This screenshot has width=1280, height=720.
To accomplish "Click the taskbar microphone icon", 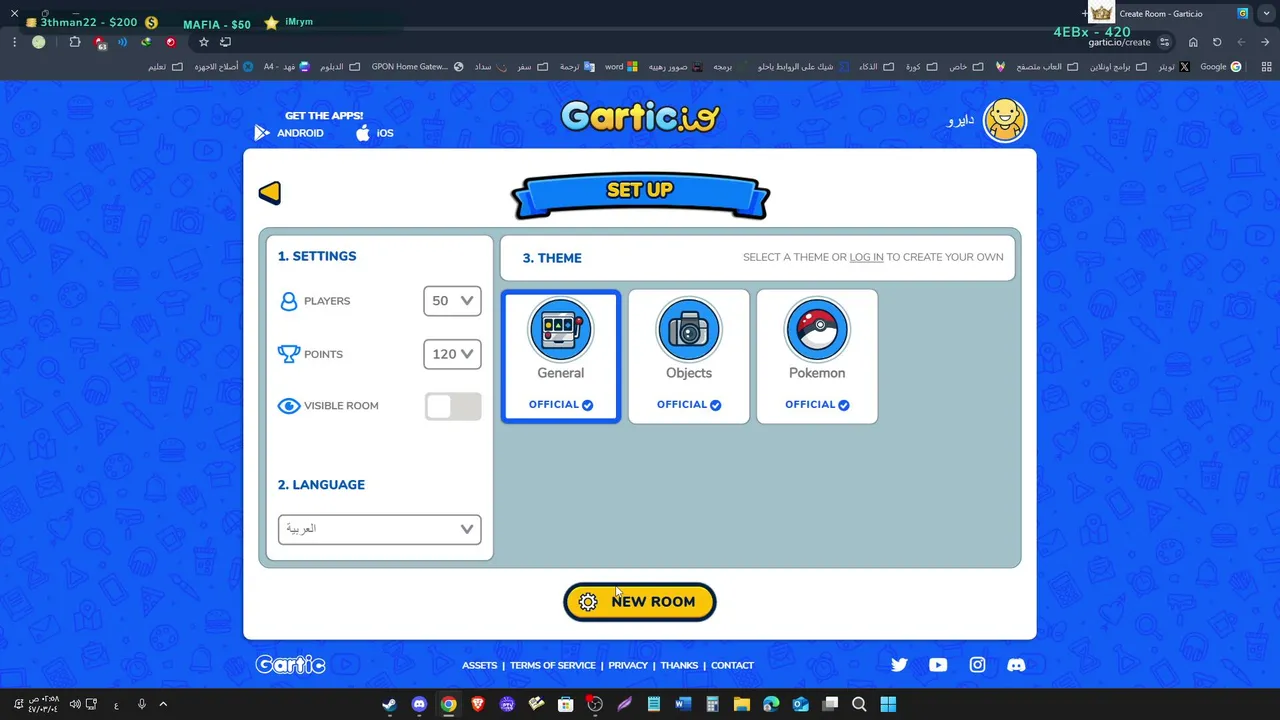I will coord(142,704).
